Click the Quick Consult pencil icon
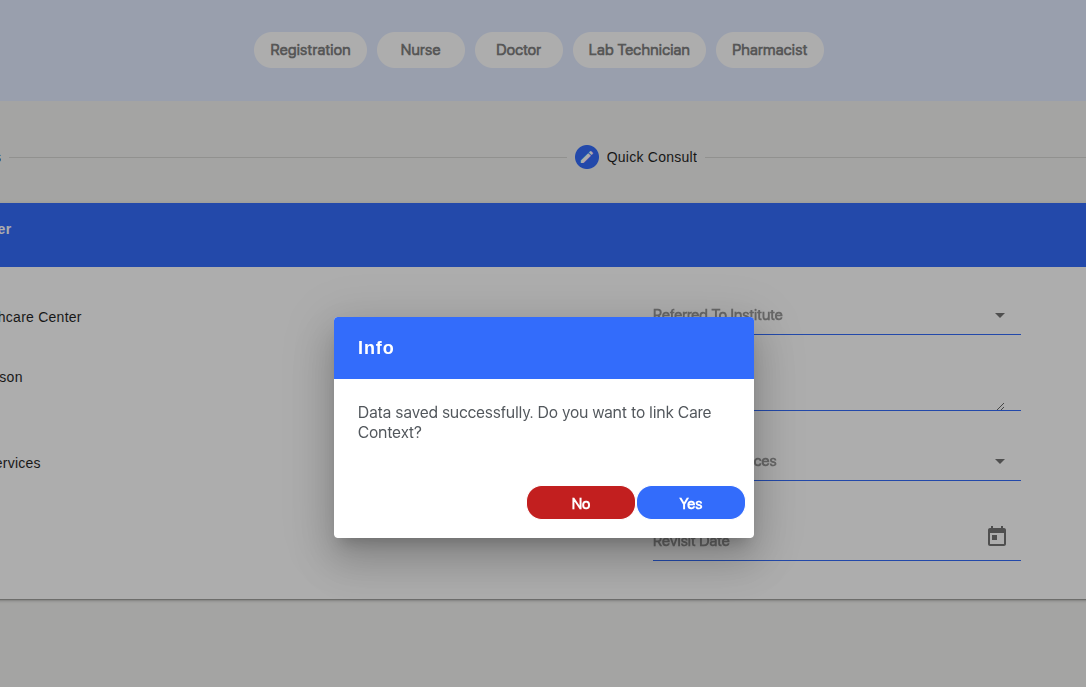 pyautogui.click(x=587, y=157)
